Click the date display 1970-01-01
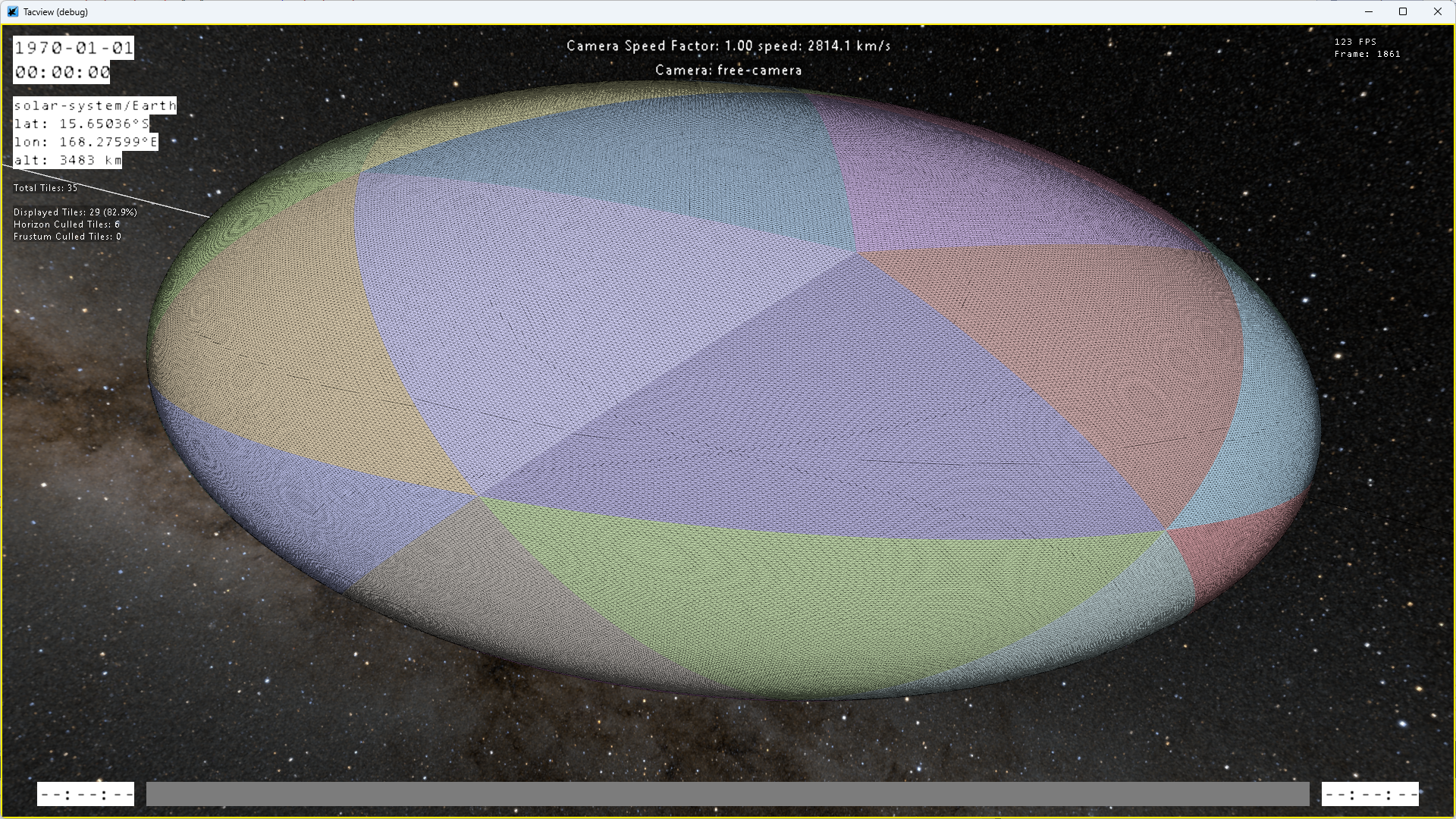The image size is (1456, 819). coord(74,48)
